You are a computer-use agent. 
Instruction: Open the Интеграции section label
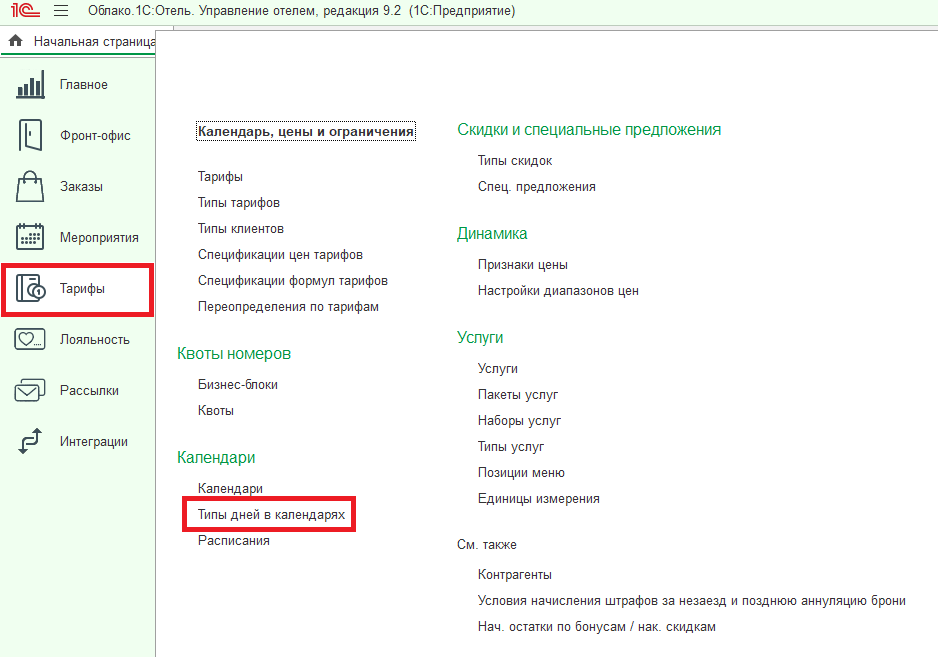[x=94, y=442]
